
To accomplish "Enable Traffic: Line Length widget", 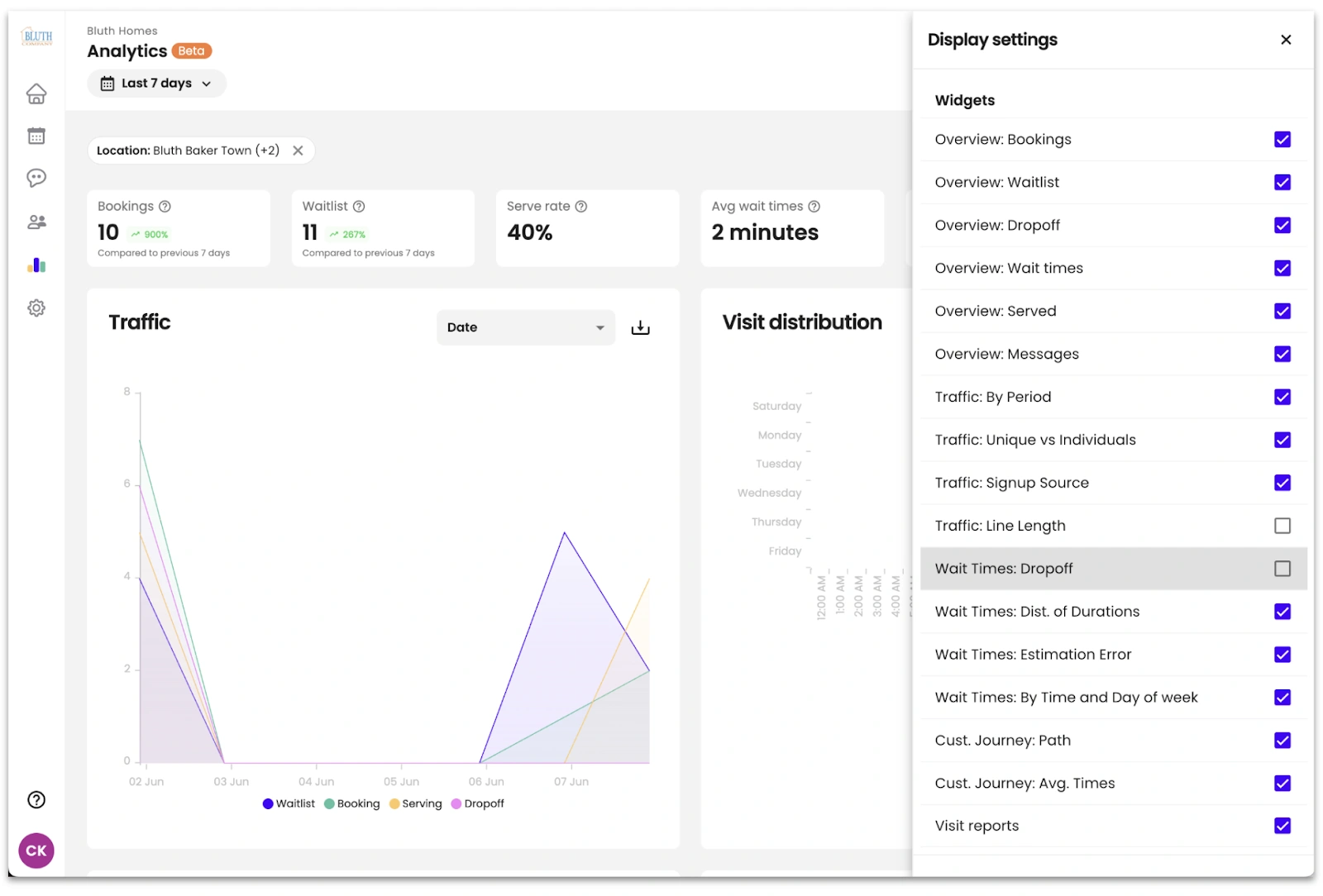I will pos(1282,526).
